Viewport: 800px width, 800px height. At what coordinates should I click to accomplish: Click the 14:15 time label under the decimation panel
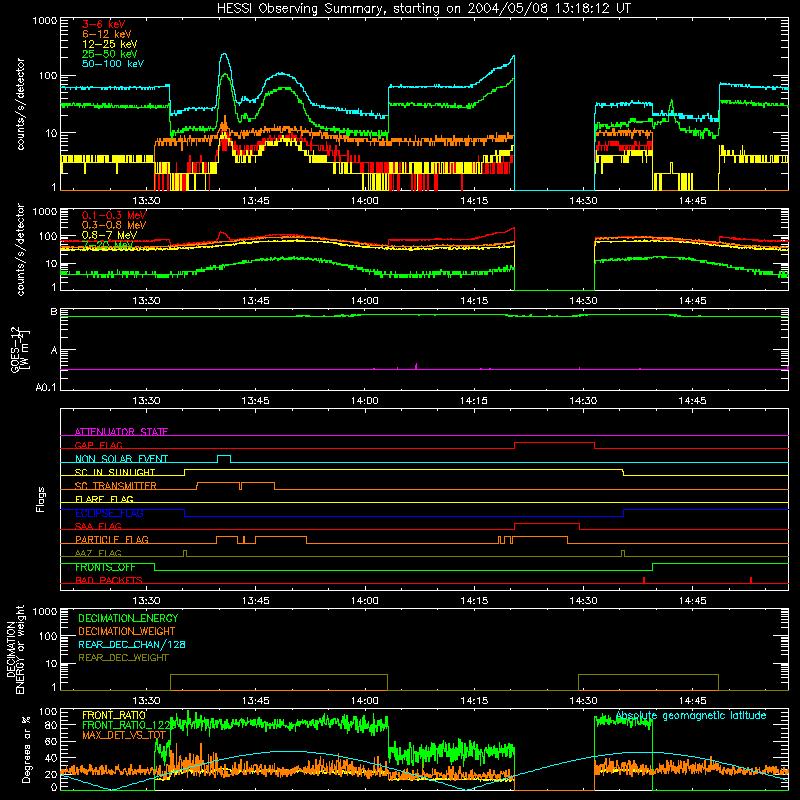pos(474,701)
